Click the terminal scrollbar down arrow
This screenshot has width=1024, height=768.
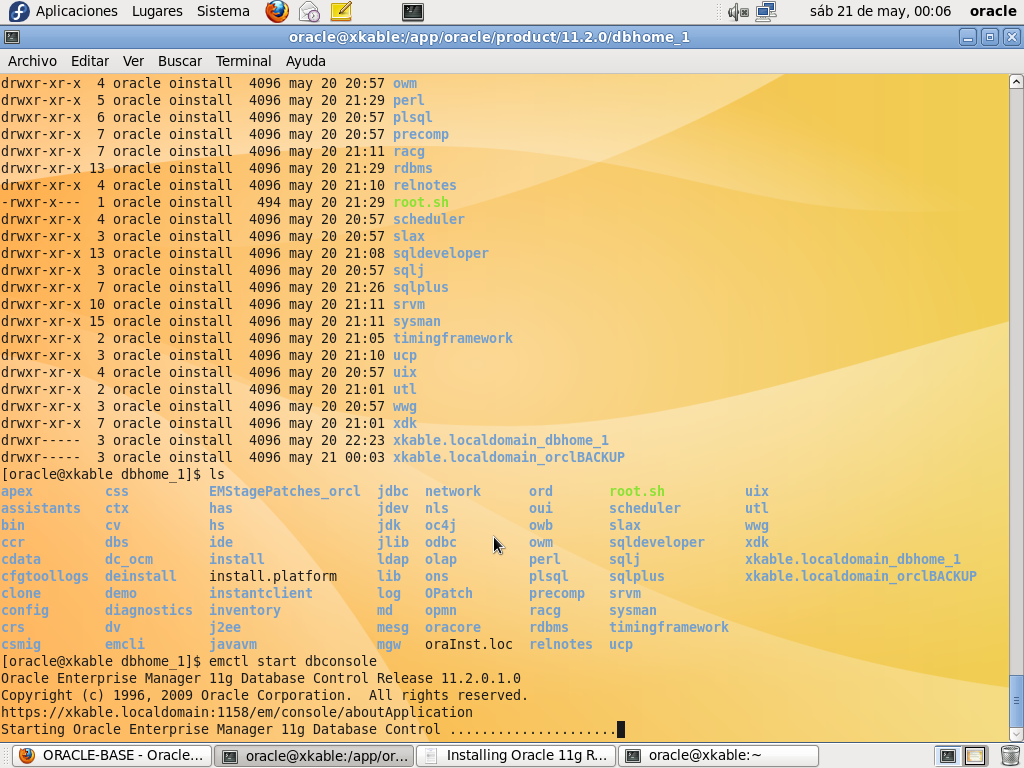pos(1016,734)
